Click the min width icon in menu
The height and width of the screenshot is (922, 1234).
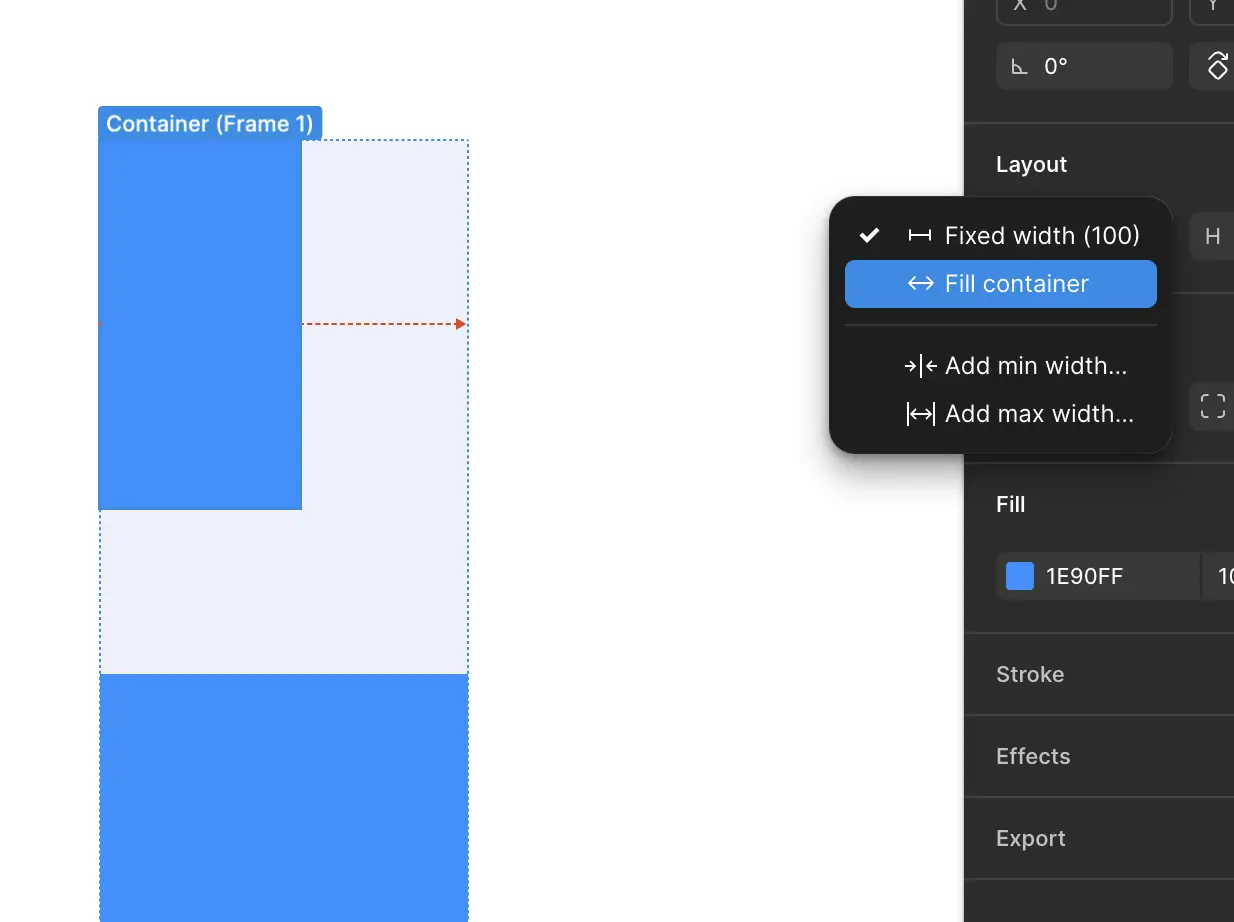pos(920,366)
